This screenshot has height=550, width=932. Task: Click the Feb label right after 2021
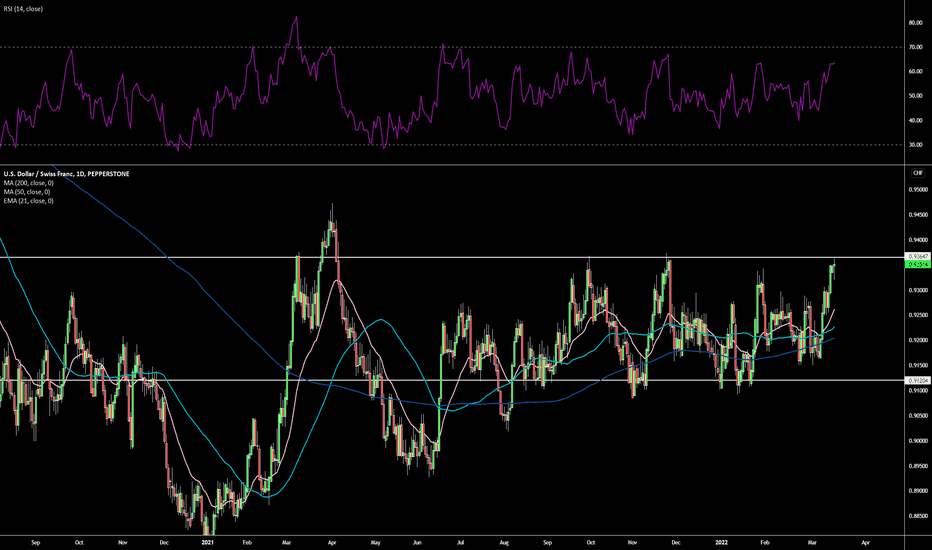click(247, 542)
